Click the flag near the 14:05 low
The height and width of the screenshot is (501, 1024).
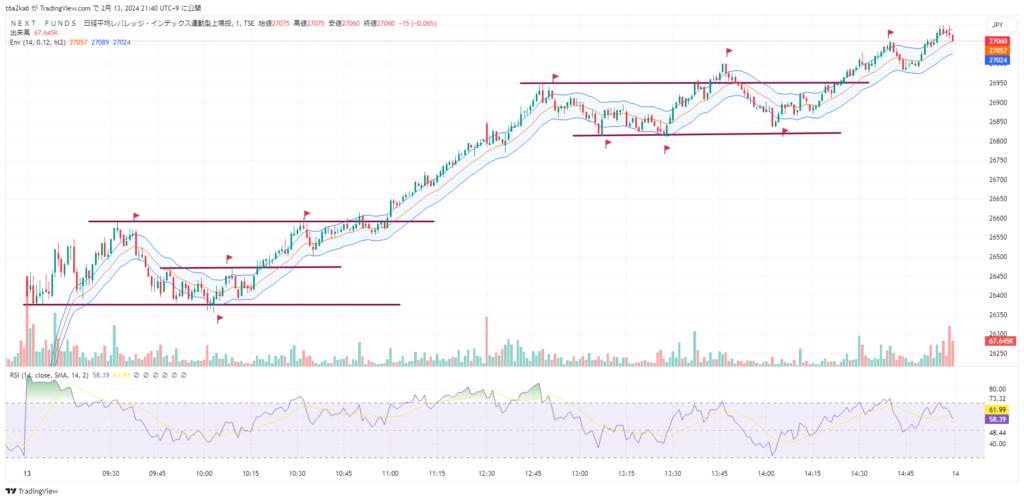[x=785, y=130]
